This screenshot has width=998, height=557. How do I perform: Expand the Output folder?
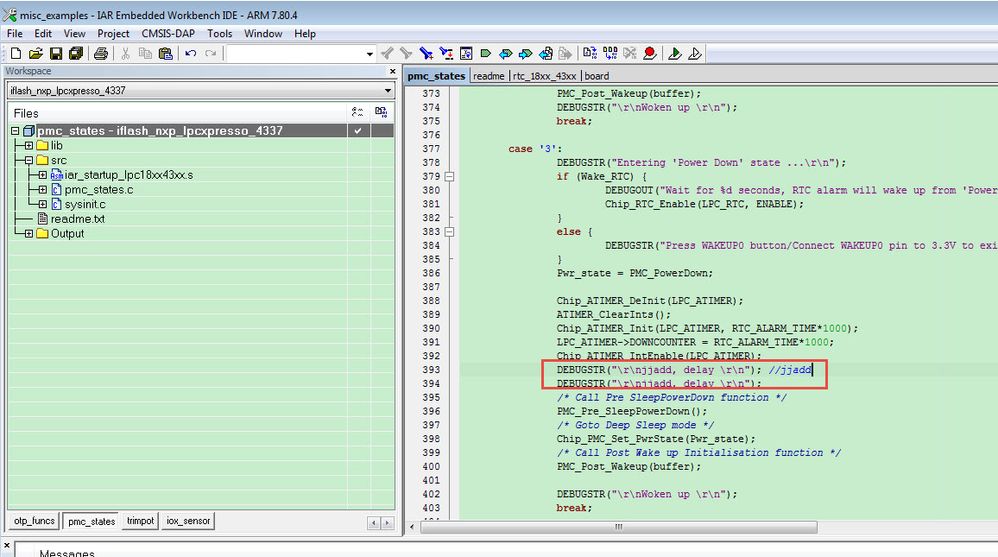(29, 234)
